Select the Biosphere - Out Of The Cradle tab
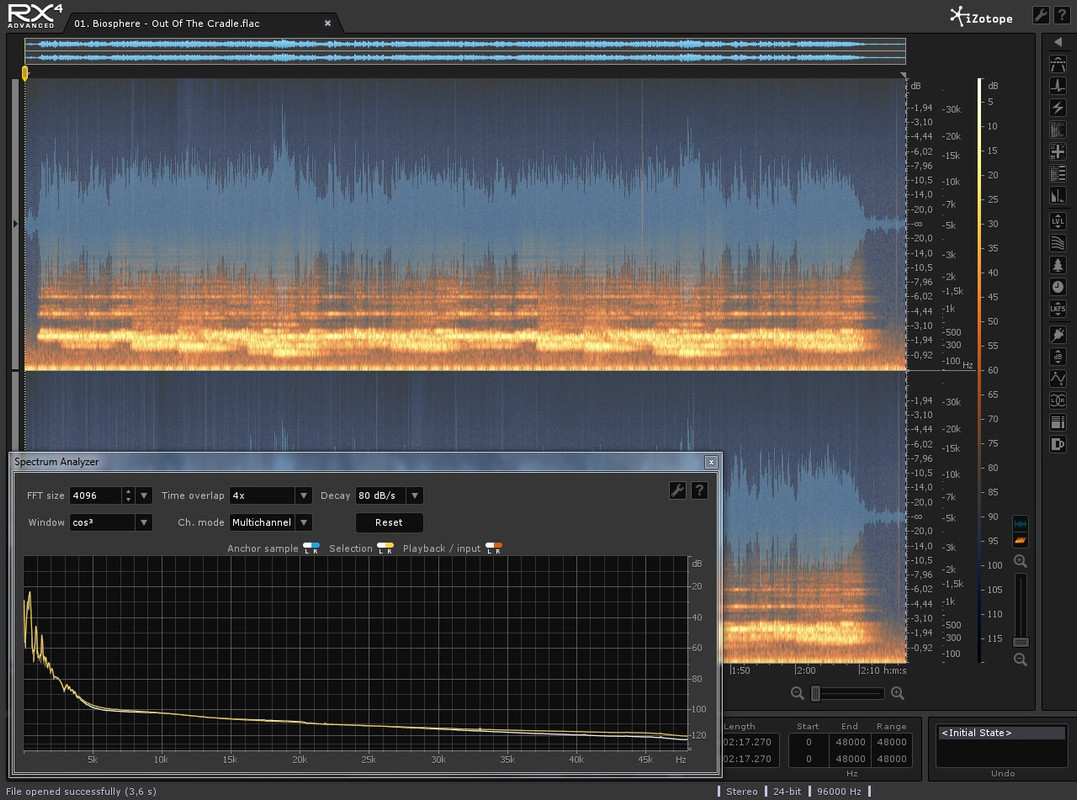The width and height of the screenshot is (1077, 800). click(167, 23)
